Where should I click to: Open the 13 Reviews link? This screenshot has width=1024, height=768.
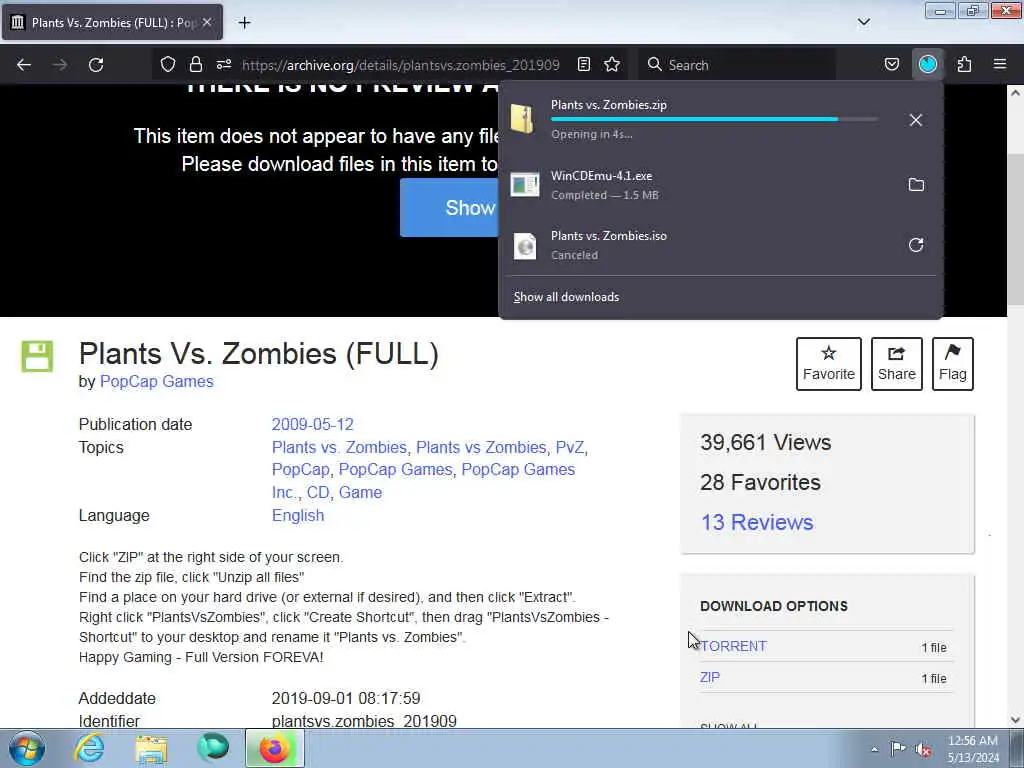[x=757, y=522]
